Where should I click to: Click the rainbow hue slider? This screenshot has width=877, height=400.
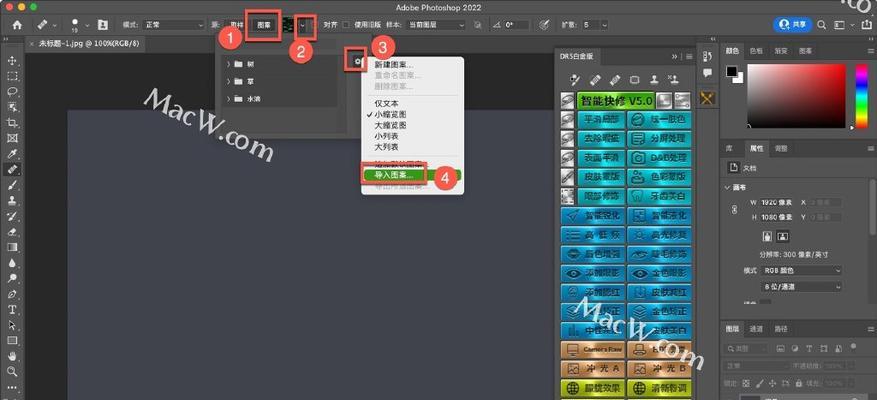(x=862, y=96)
